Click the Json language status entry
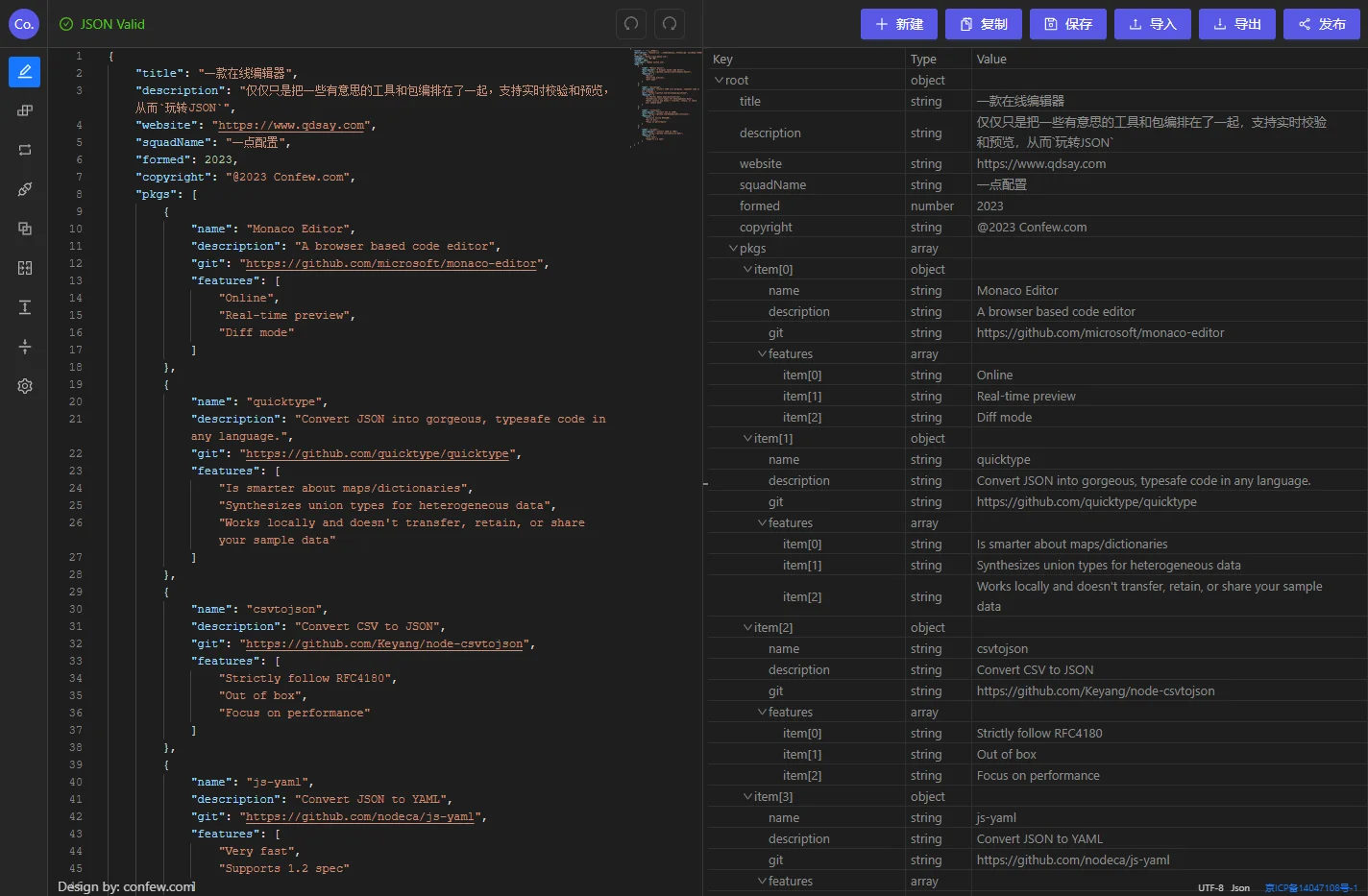 1240,887
